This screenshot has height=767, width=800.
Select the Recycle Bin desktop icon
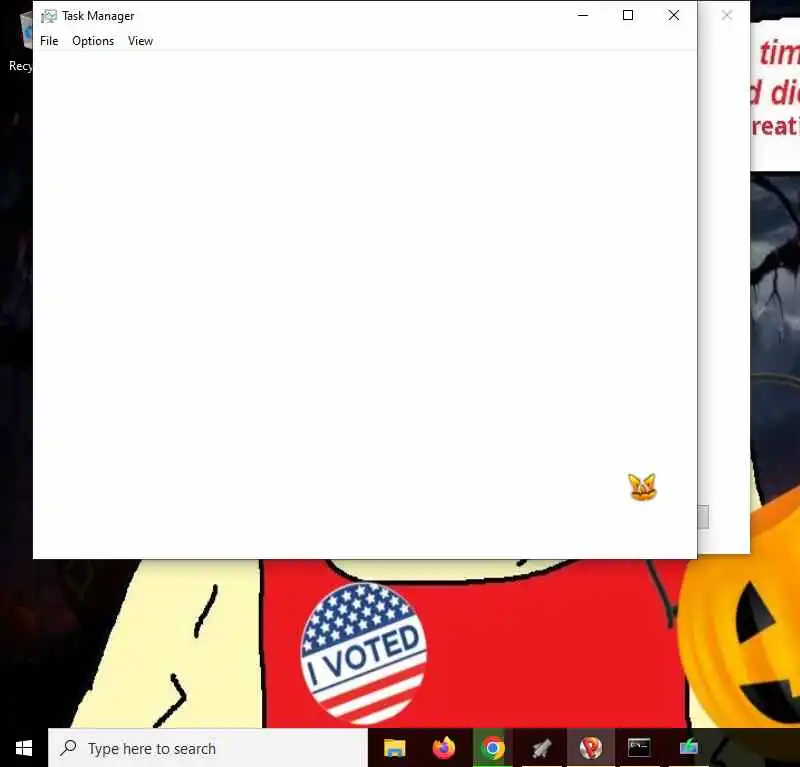click(20, 41)
